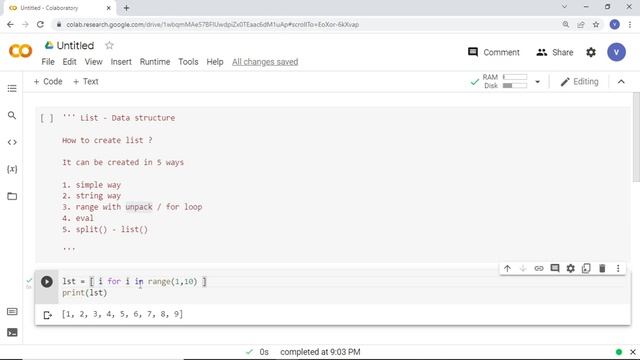Click the output list [1, 2, 3...9]

[x=122, y=314]
